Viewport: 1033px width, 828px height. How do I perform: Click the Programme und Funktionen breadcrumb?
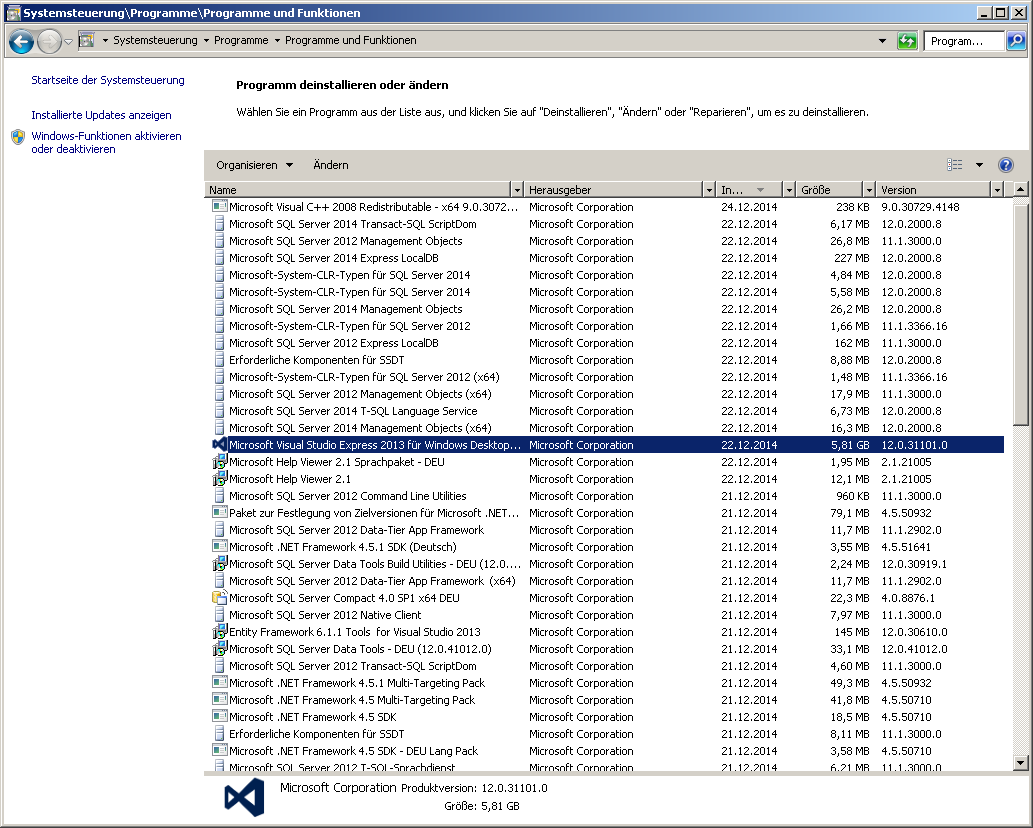350,40
